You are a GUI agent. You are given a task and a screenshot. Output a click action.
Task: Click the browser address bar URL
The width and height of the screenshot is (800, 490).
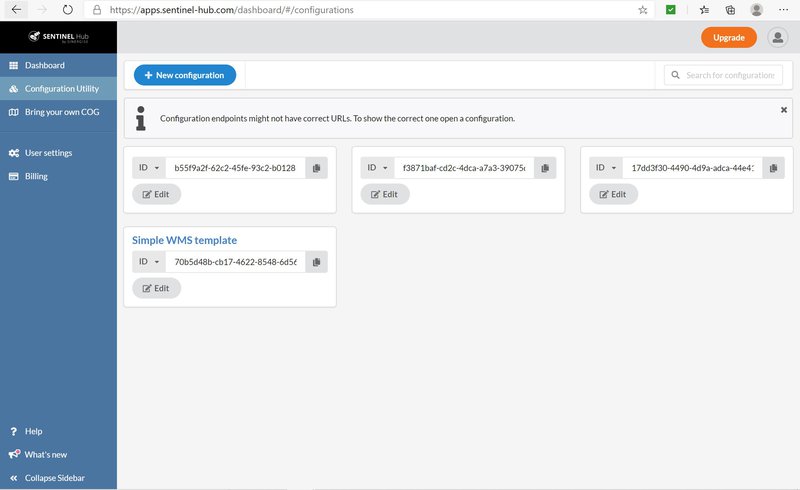(231, 10)
